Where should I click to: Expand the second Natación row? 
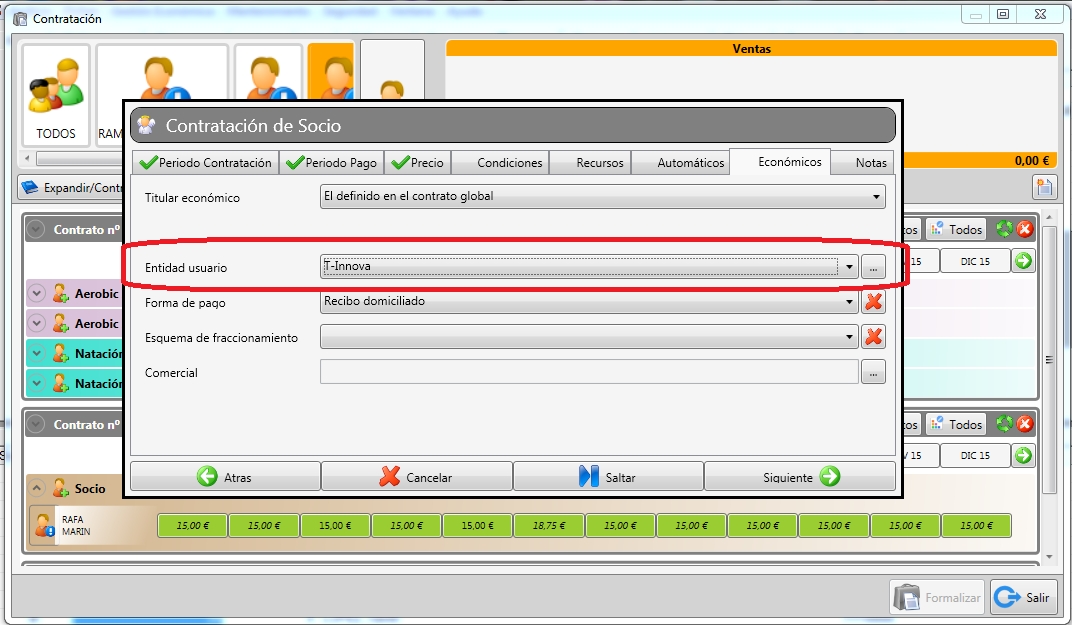tap(36, 384)
